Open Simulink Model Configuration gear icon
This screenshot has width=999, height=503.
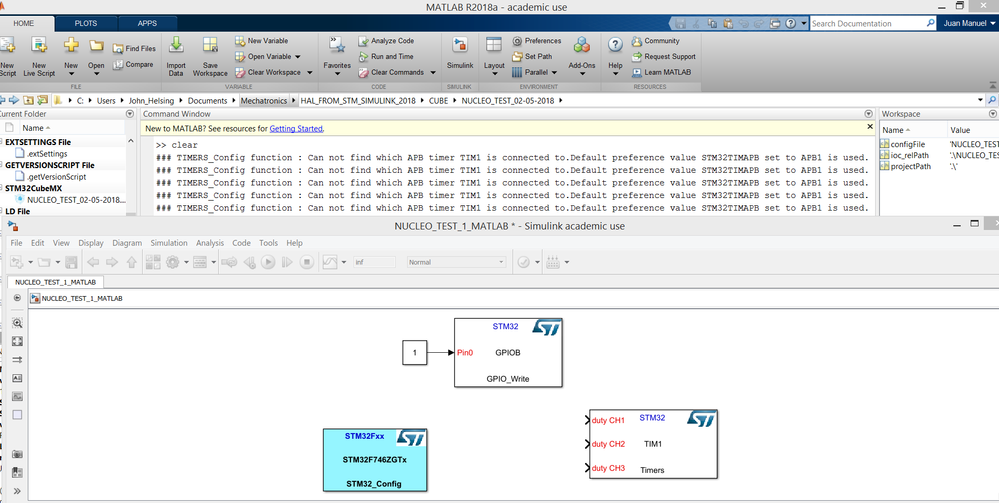point(172,262)
